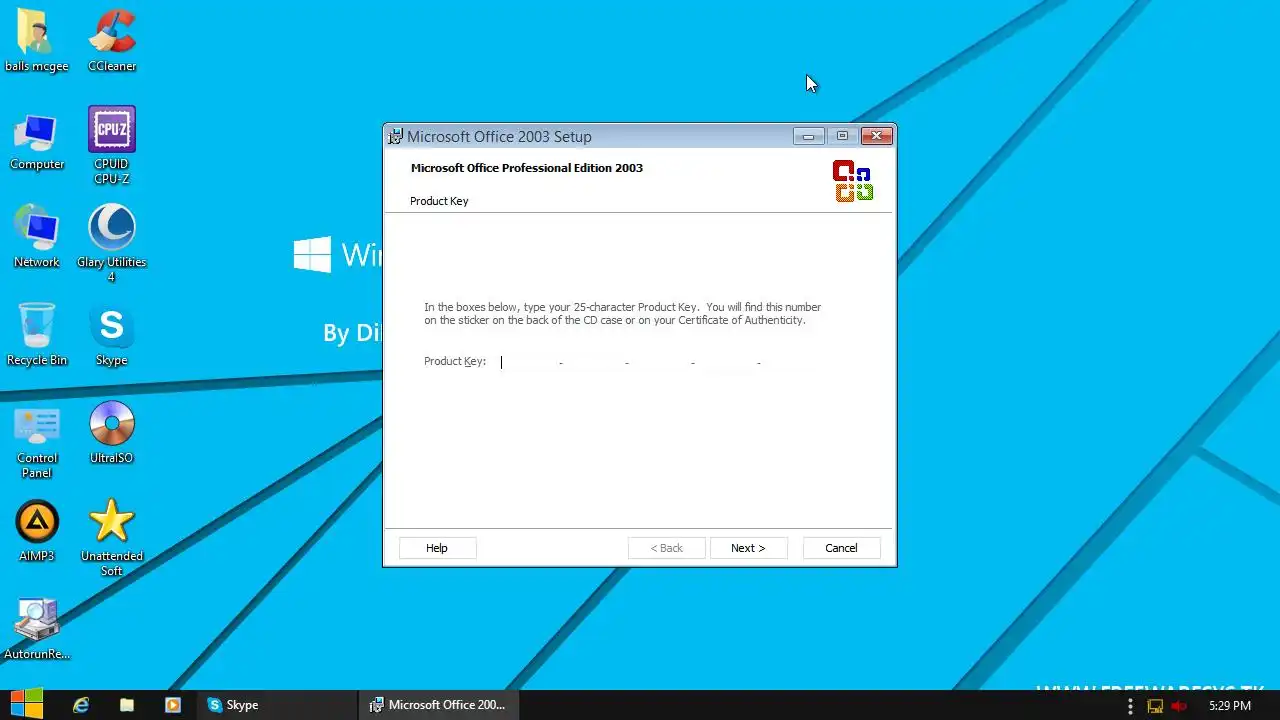Select the Network desktop icon
Image resolution: width=1280 pixels, height=720 pixels.
[x=37, y=238]
